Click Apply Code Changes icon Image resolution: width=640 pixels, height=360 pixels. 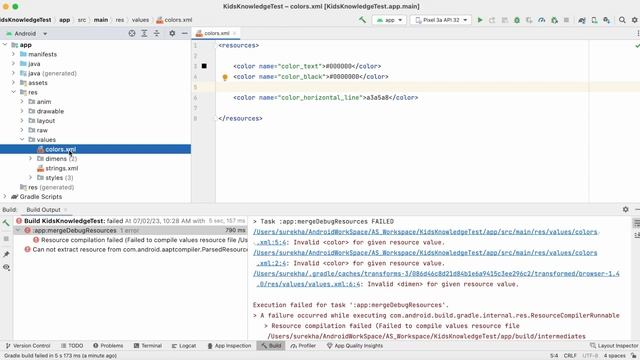[504, 20]
